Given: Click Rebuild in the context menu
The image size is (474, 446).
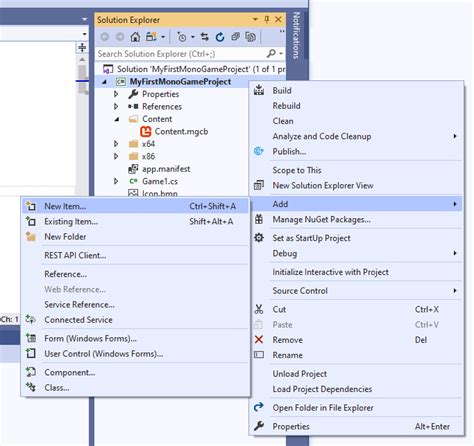Looking at the screenshot, I should pos(356,106).
